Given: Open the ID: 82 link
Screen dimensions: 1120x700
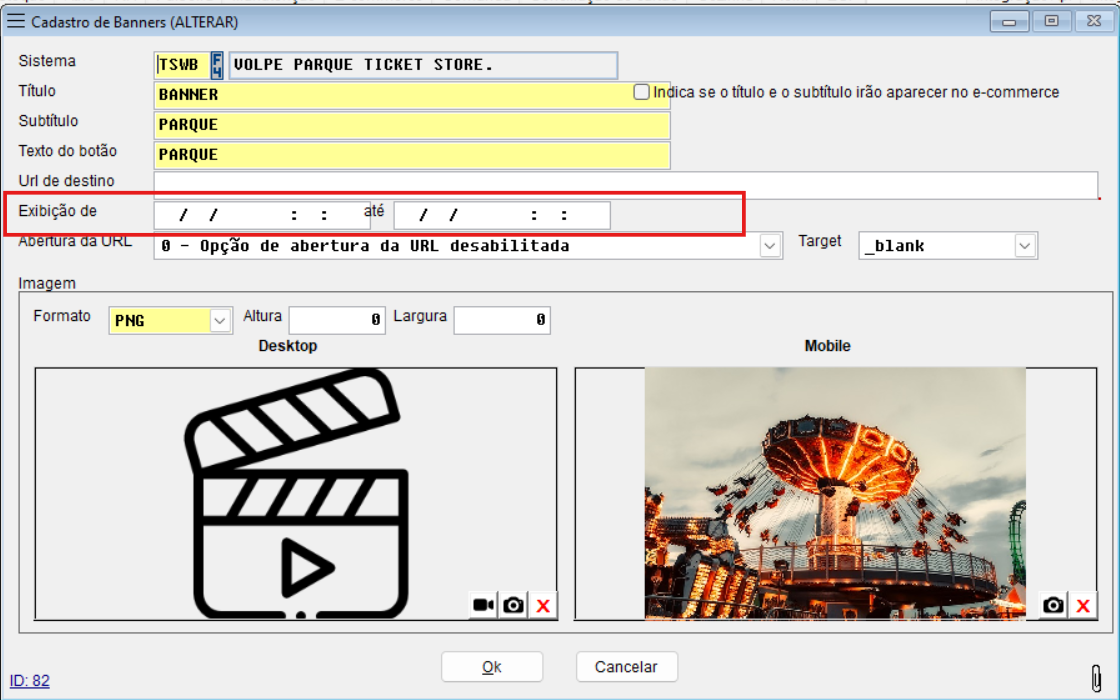Looking at the screenshot, I should point(30,681).
